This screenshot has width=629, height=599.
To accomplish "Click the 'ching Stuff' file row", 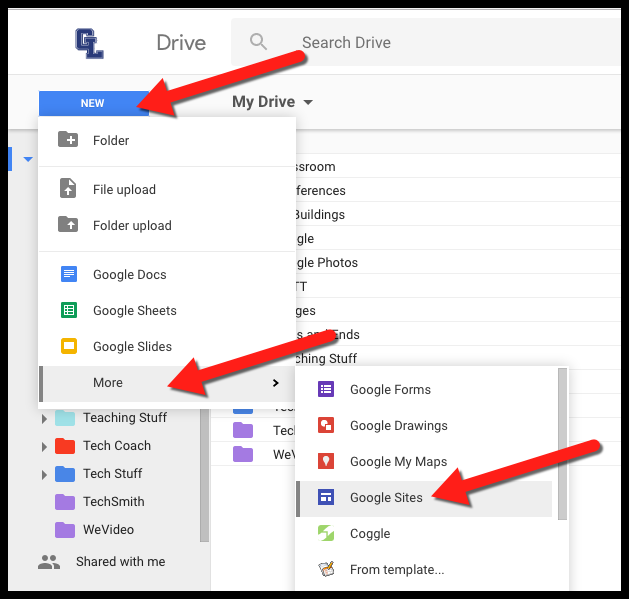I will coord(457,358).
